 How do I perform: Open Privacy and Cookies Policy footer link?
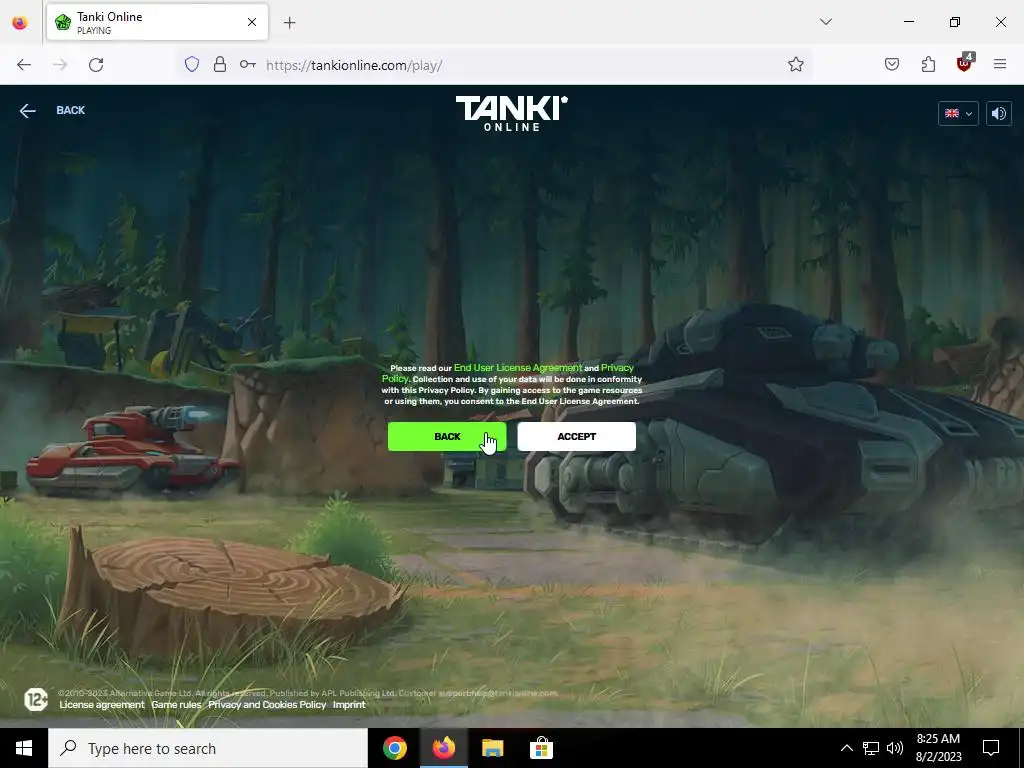pos(267,705)
